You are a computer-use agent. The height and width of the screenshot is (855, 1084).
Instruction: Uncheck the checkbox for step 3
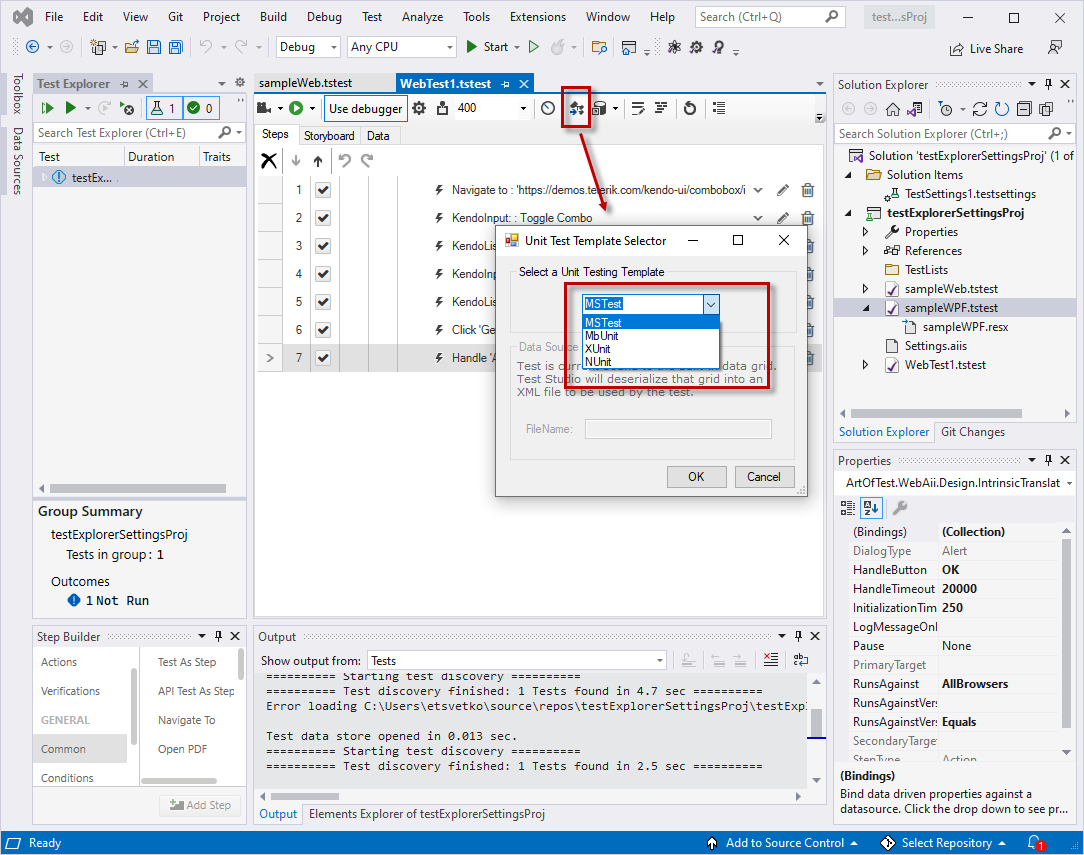323,246
